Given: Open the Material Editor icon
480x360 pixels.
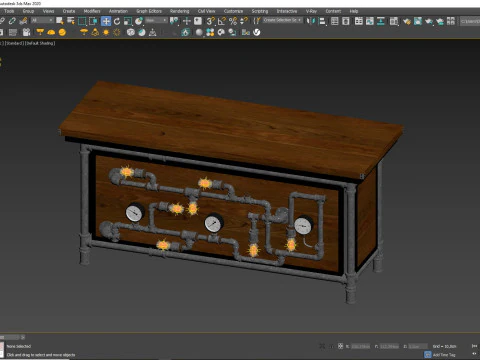Looking at the screenshot, I should (394, 21).
